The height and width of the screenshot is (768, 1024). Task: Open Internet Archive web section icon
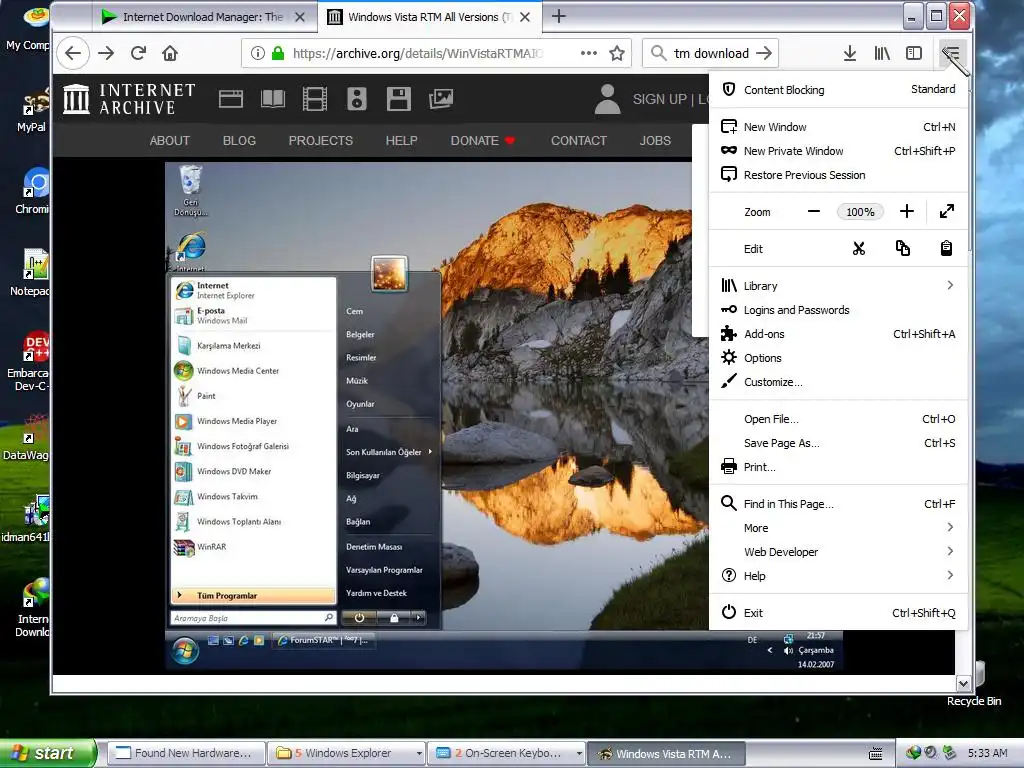(231, 99)
